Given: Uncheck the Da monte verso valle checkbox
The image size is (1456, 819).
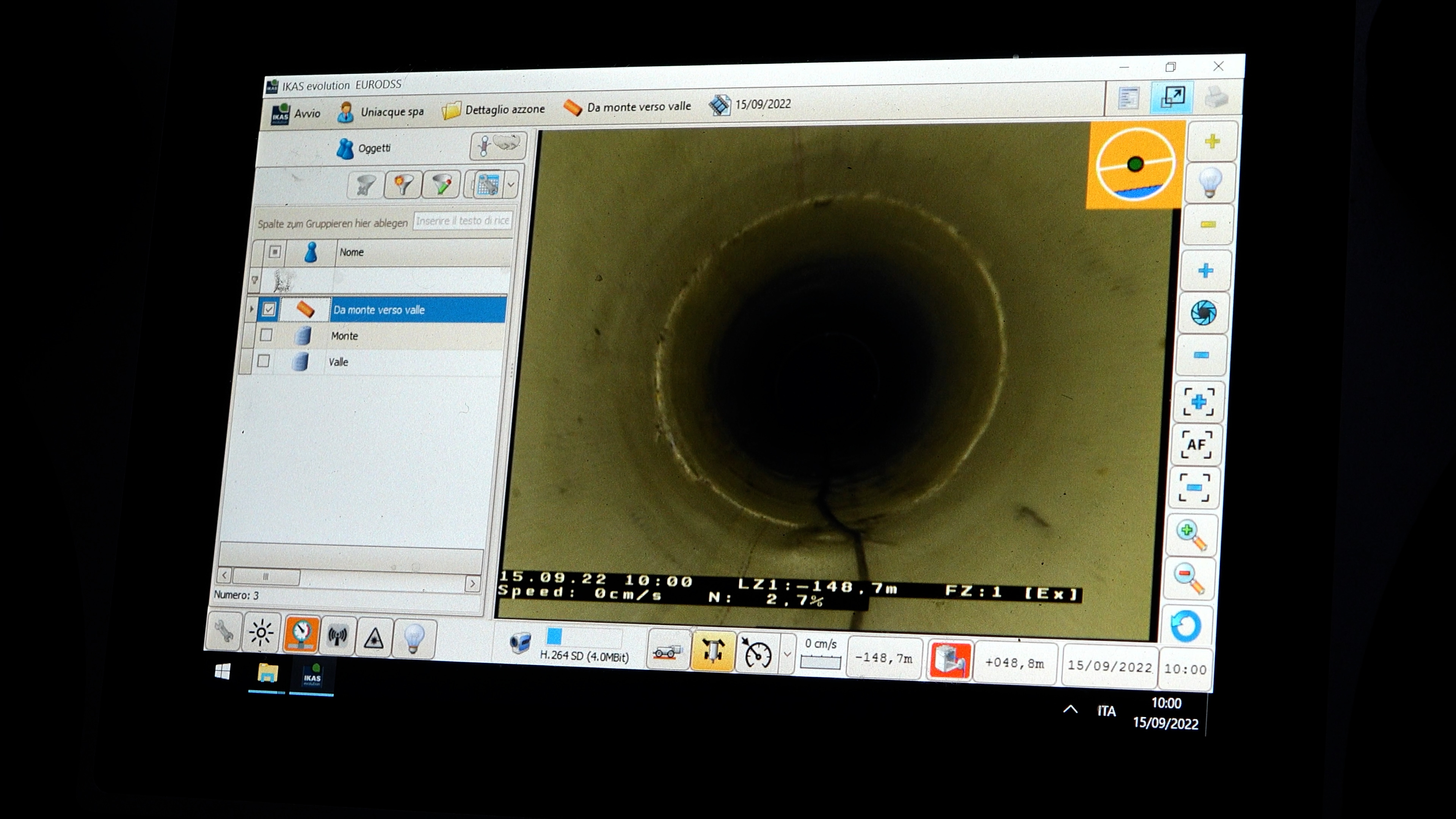Looking at the screenshot, I should pos(268,309).
